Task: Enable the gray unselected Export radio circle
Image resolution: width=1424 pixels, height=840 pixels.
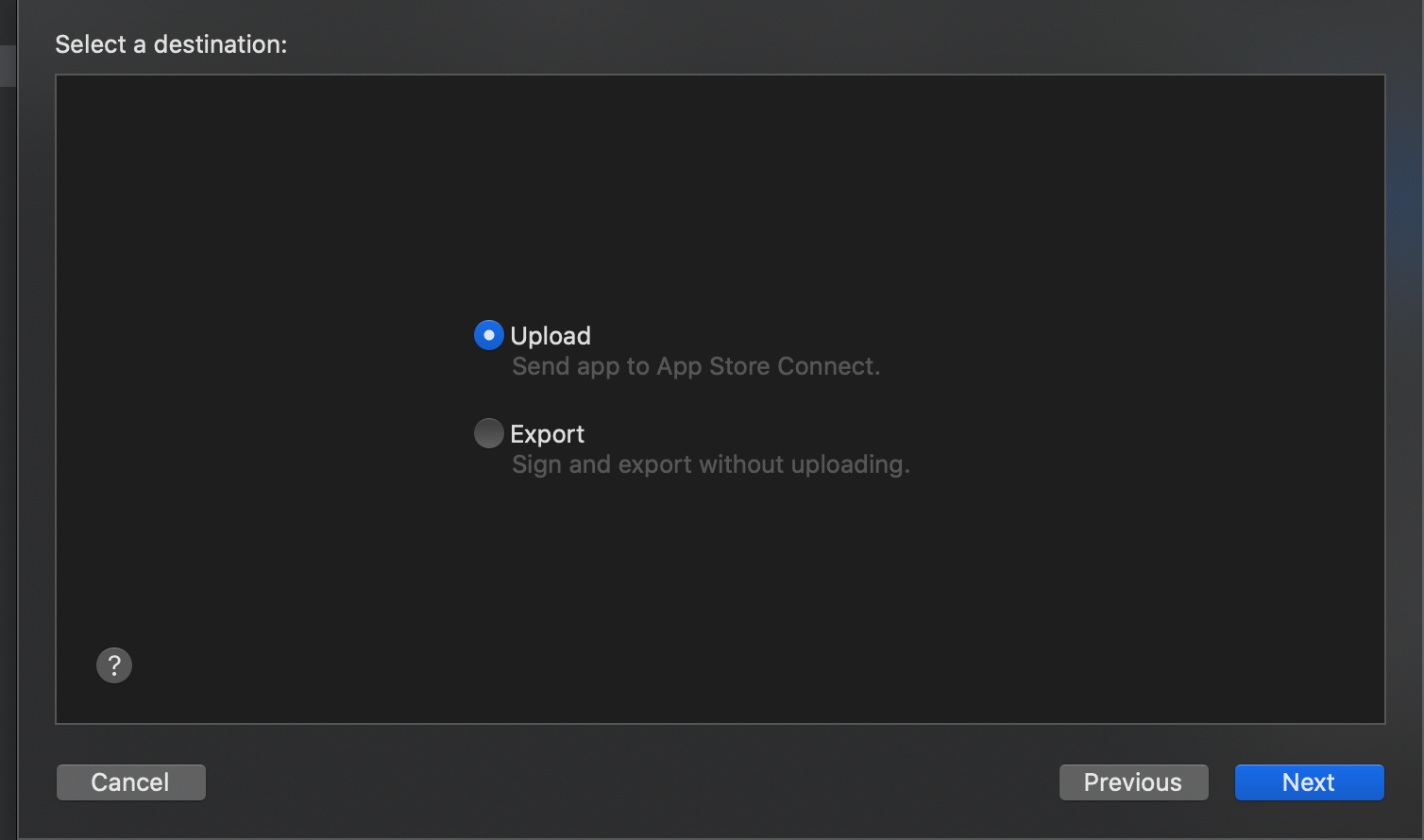Action: [488, 433]
